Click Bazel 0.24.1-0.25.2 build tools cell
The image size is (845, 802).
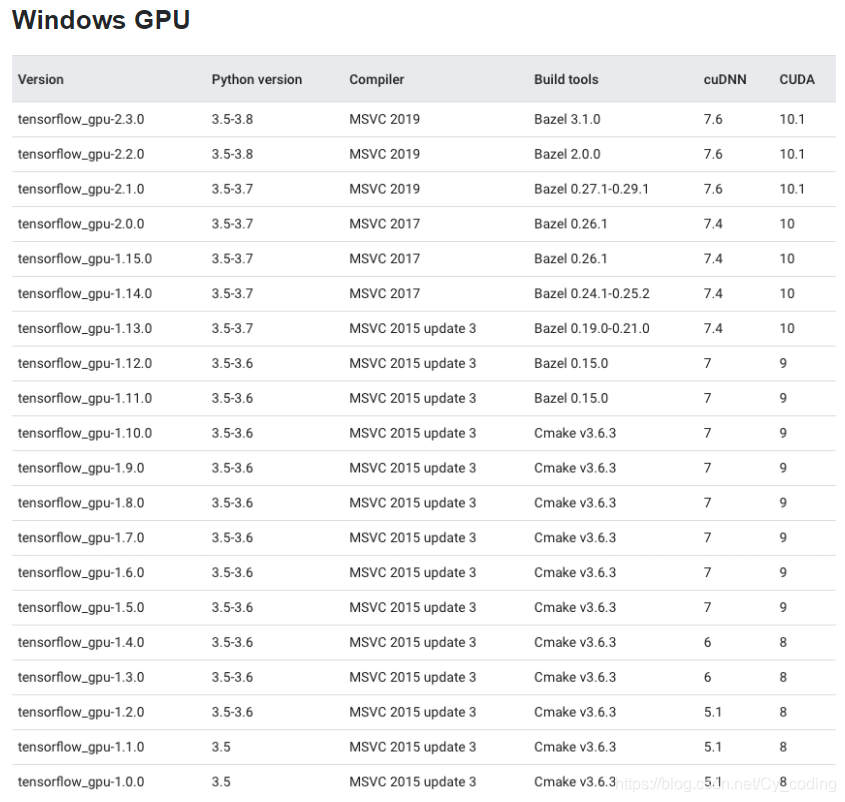[592, 294]
